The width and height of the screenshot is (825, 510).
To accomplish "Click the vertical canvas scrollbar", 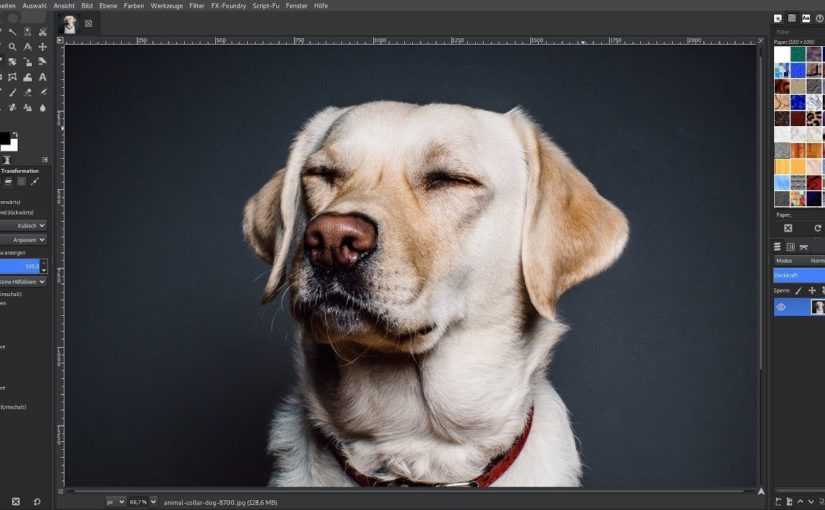I will click(761, 211).
